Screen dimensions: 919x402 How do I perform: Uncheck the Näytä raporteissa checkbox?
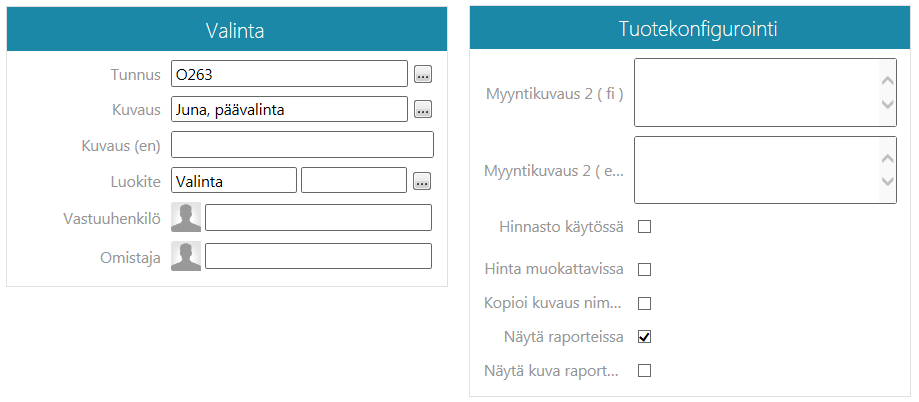645,337
